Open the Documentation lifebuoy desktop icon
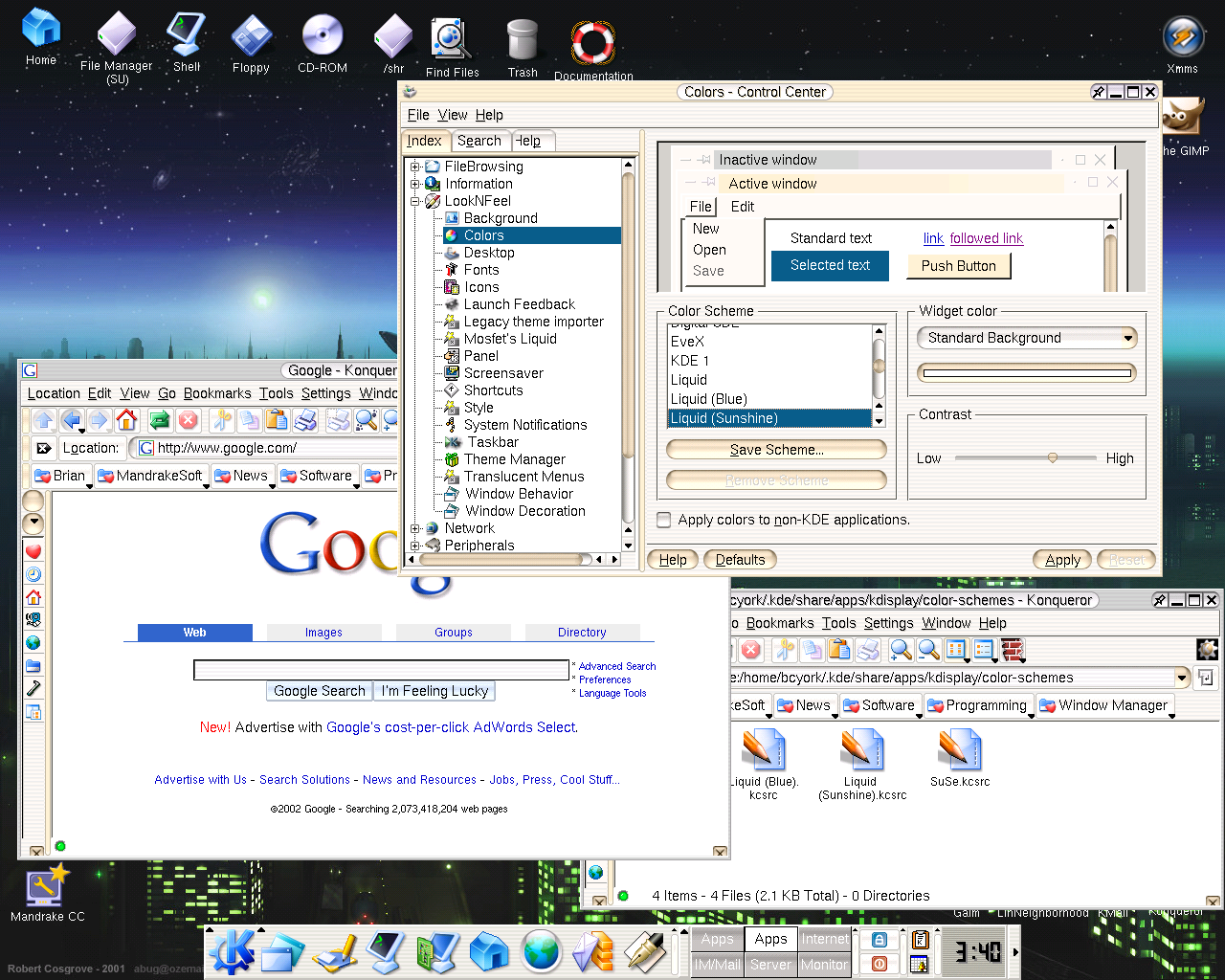Image resolution: width=1225 pixels, height=980 pixels. pos(592,43)
